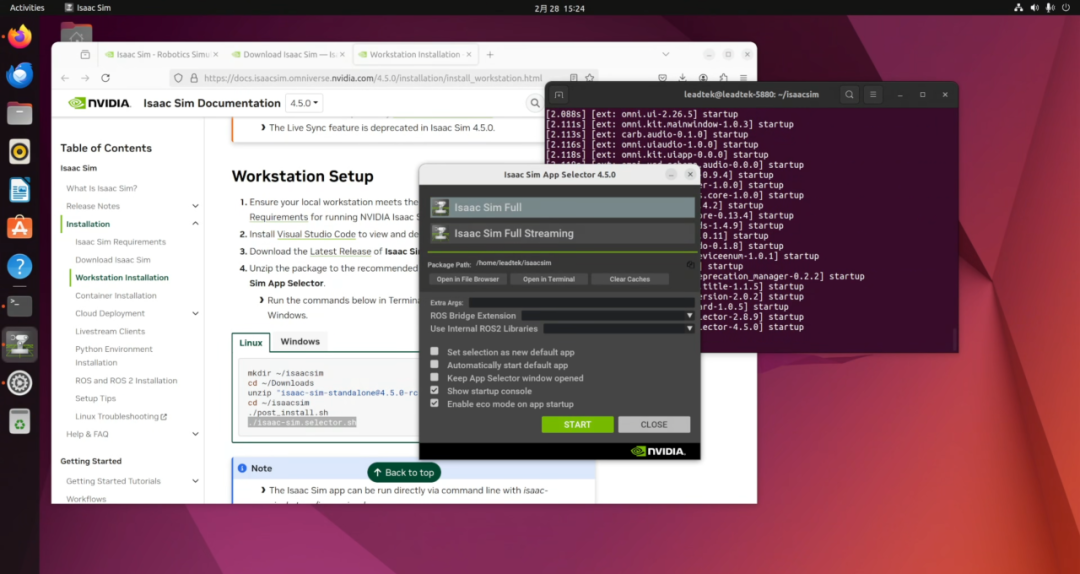Uncheck Show startup console

pyautogui.click(x=434, y=391)
